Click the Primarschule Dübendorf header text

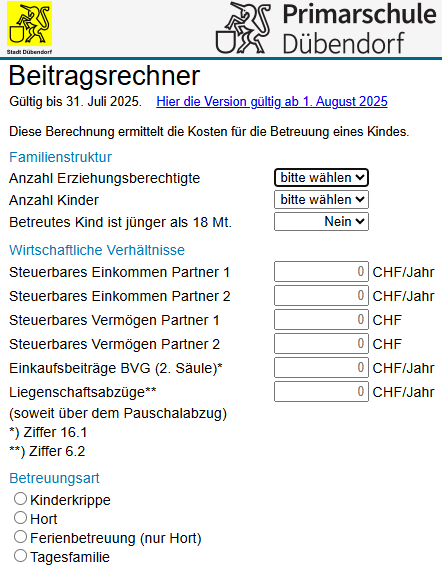[359, 28]
